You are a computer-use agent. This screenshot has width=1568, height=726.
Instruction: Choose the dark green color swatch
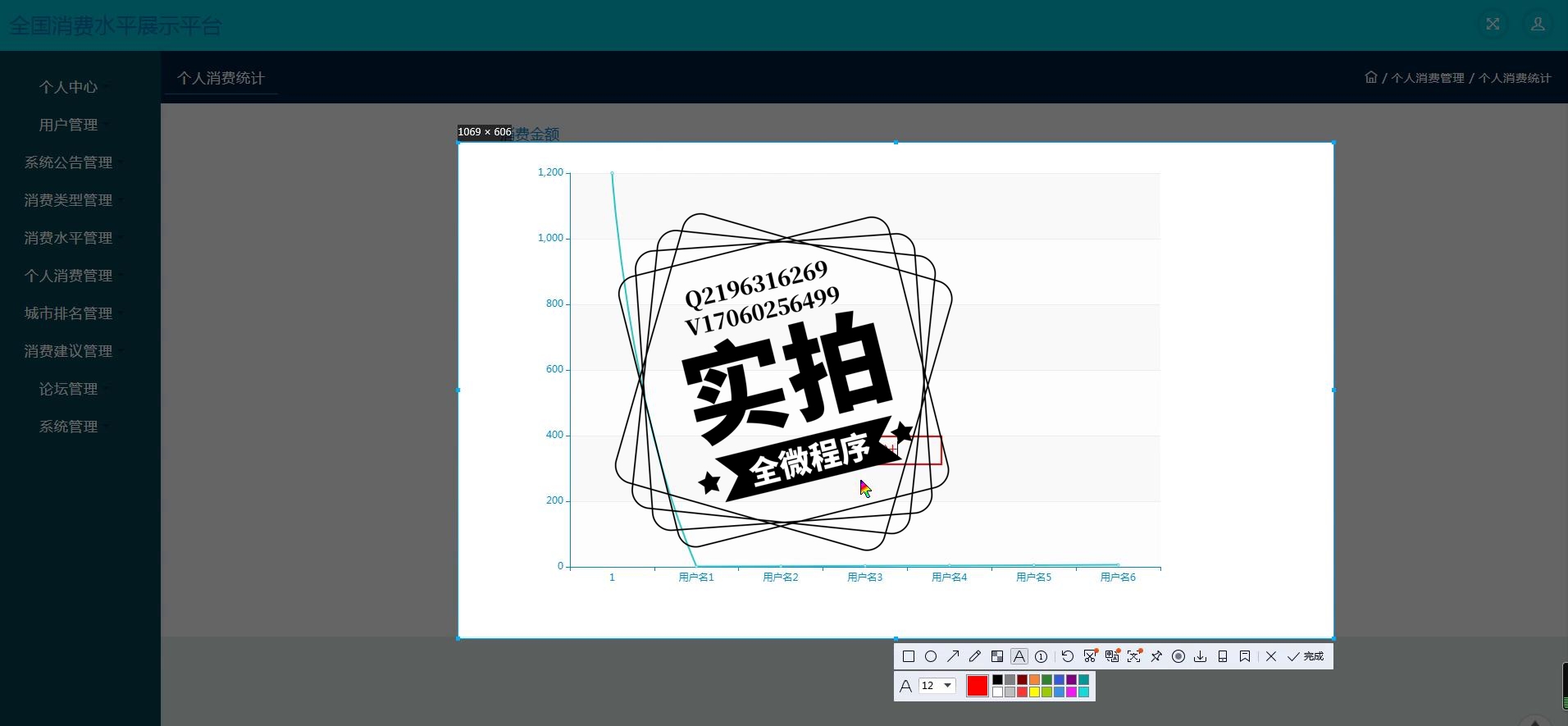coord(1046,680)
